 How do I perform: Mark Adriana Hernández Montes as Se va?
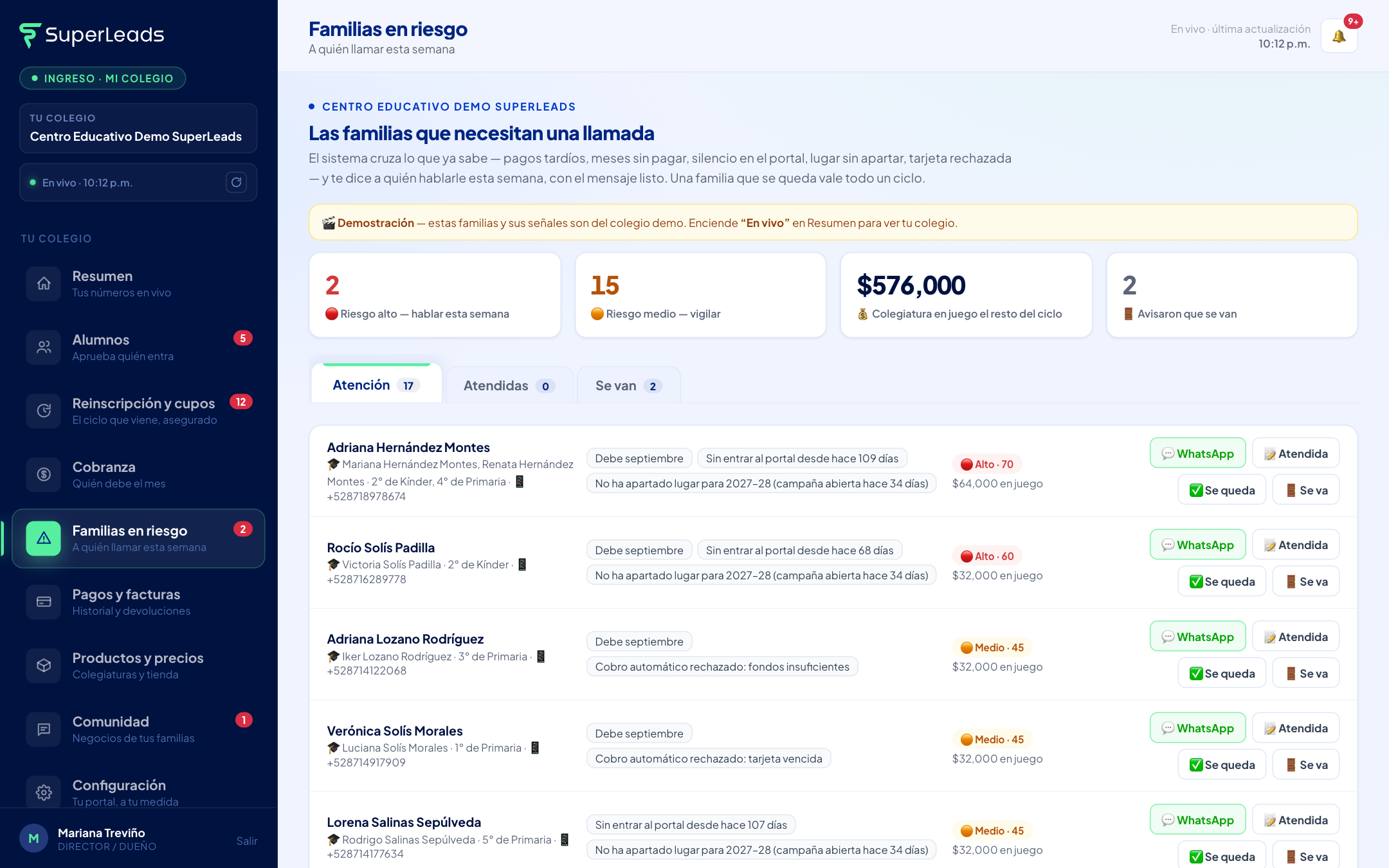1306,490
